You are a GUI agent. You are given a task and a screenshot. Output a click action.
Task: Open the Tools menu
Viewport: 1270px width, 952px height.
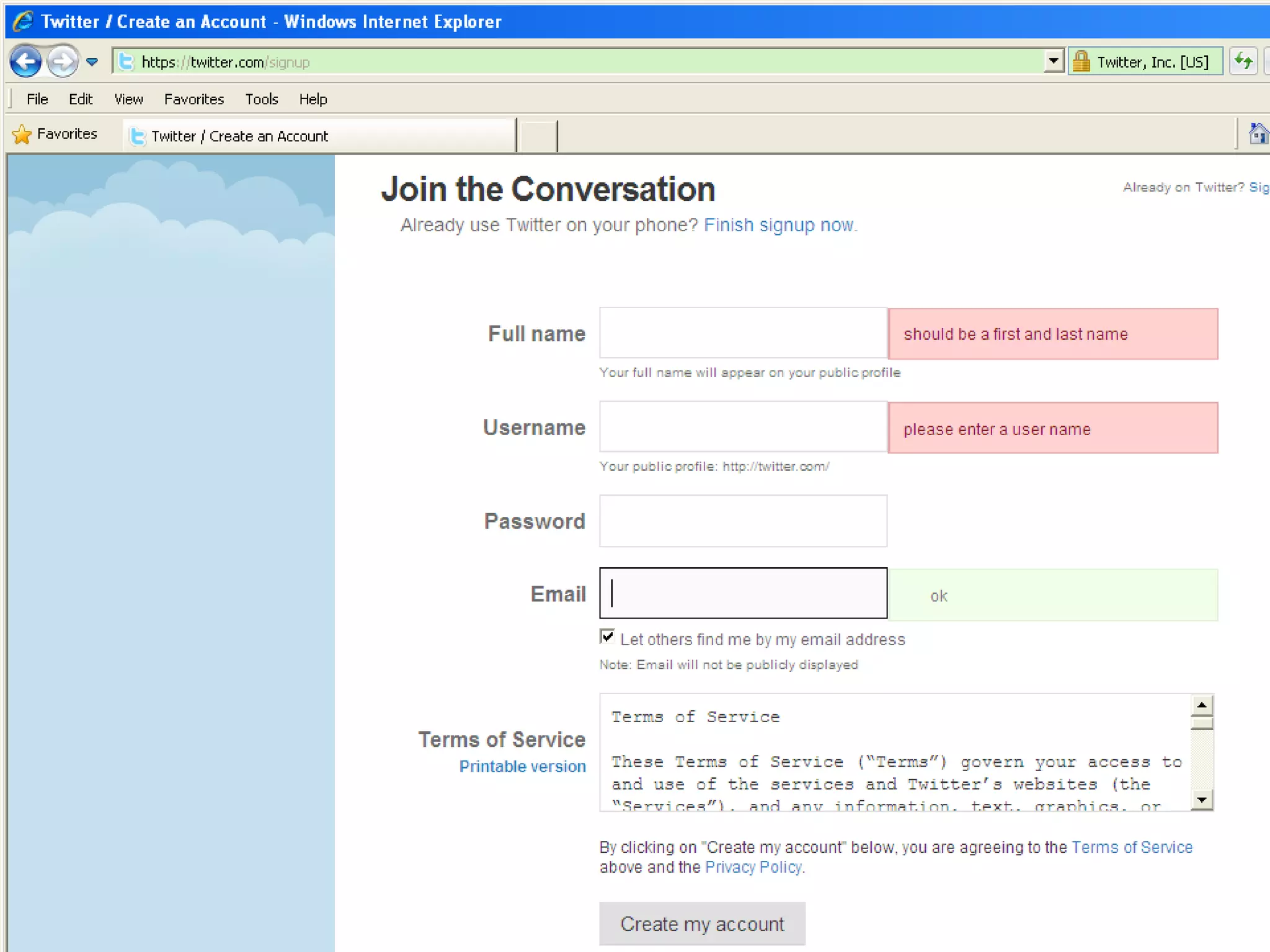(261, 99)
